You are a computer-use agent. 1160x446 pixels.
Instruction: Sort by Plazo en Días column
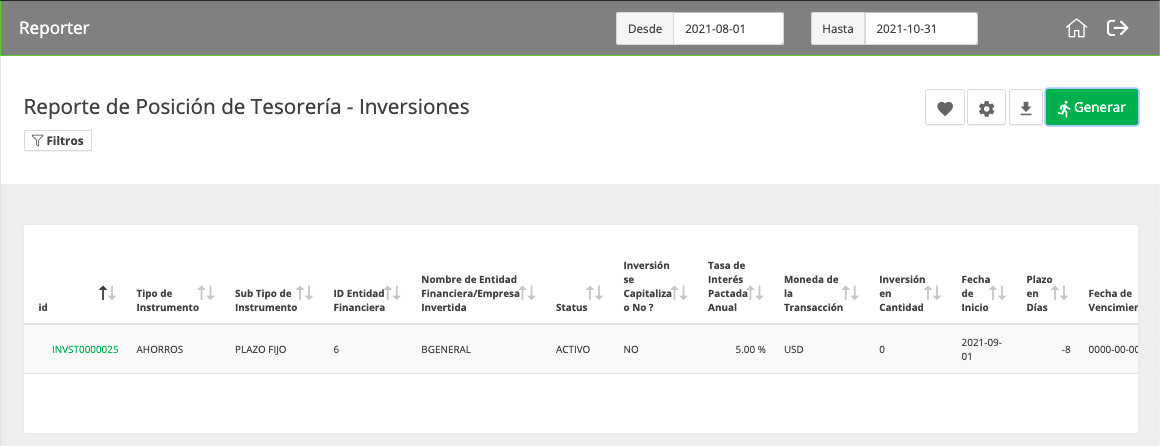click(1060, 293)
